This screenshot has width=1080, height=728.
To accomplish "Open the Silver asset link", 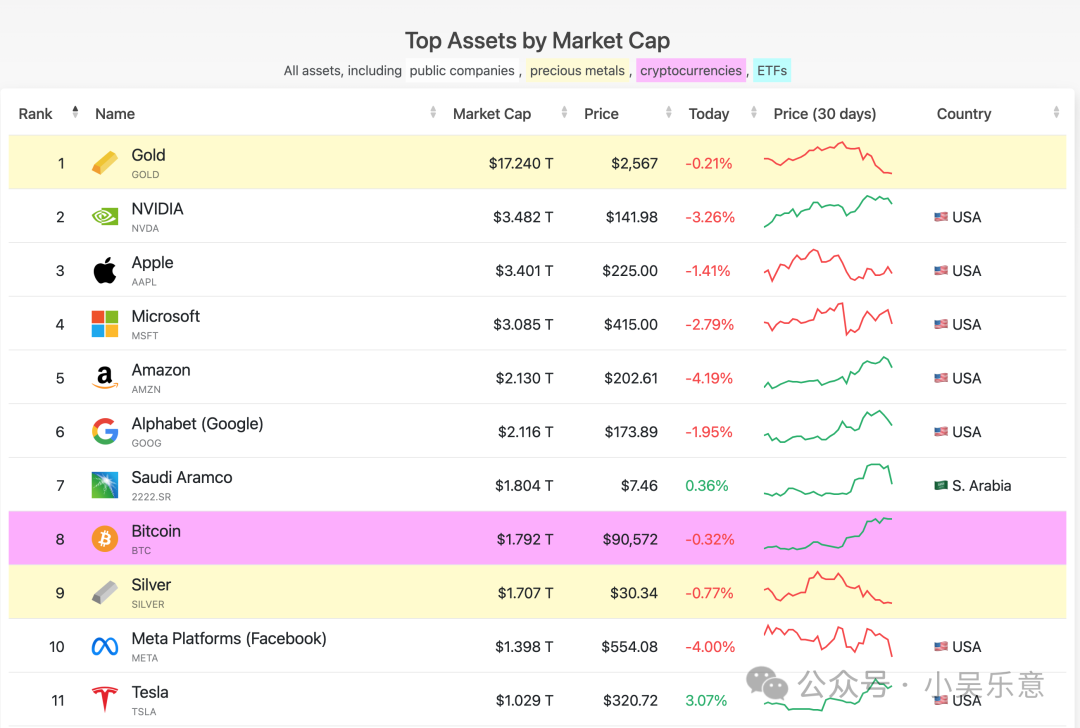I will tap(151, 585).
